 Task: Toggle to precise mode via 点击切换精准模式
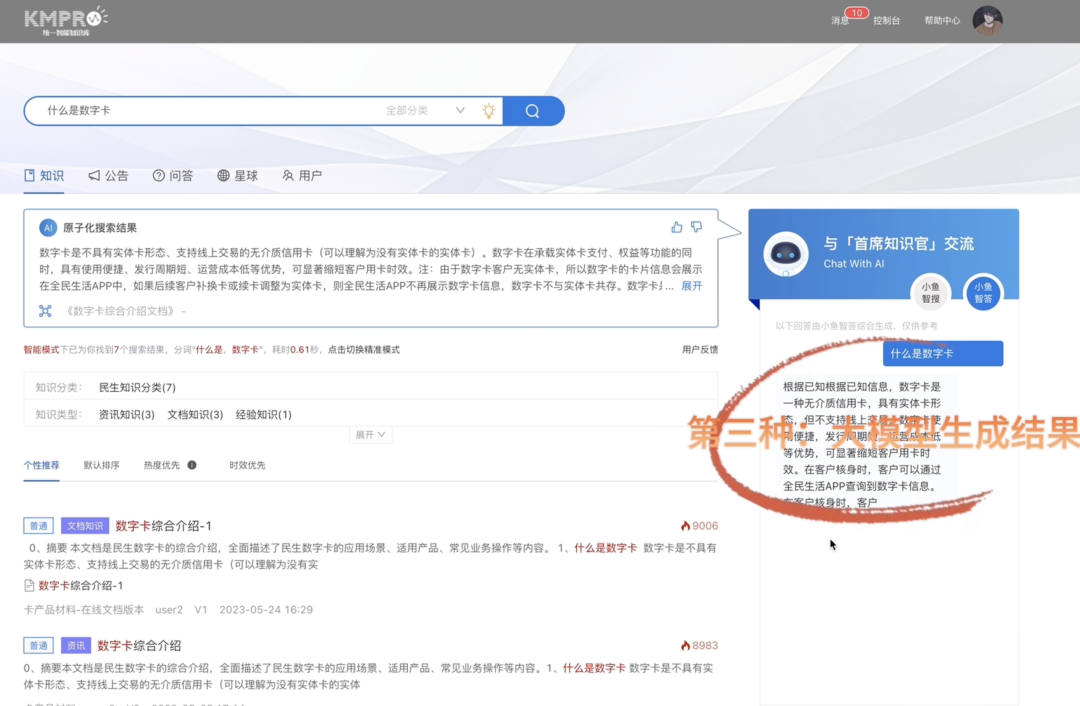coord(364,350)
